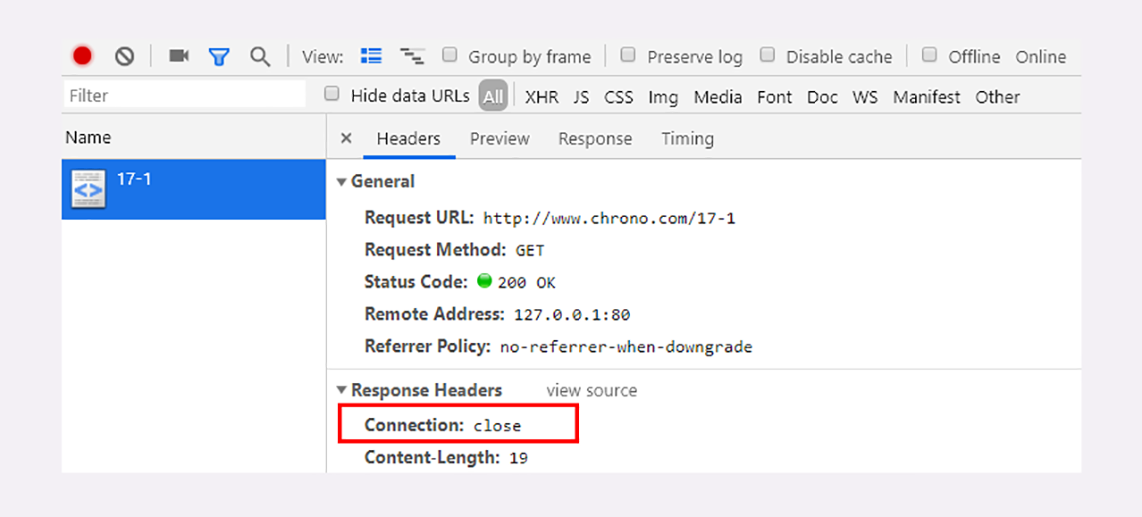Enable Group by frame checkbox
The image size is (1142, 517).
[x=450, y=55]
